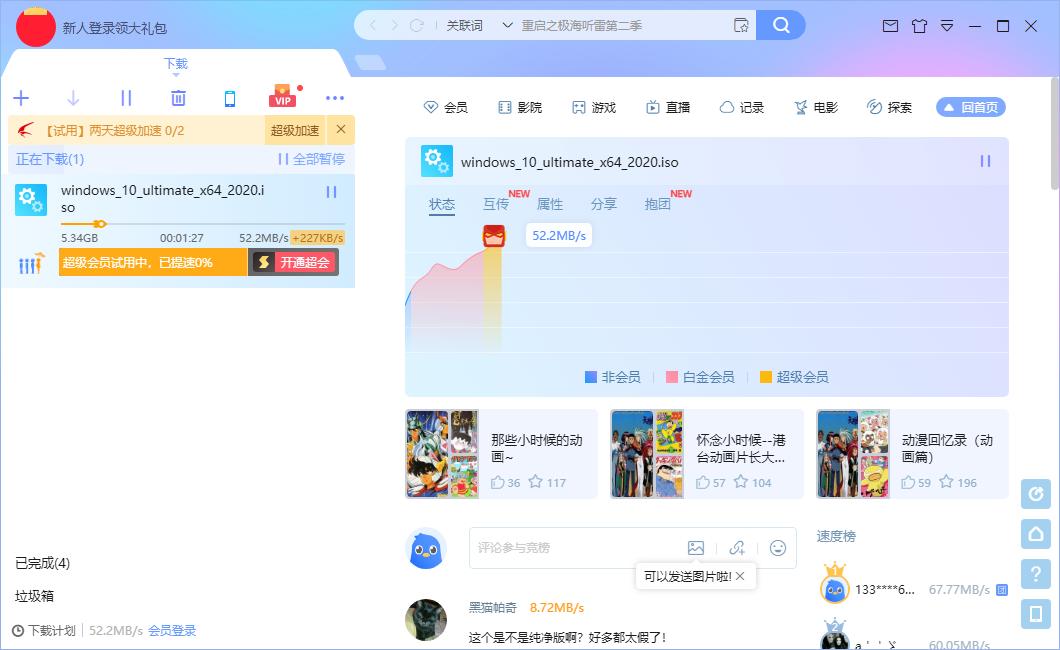Viewport: 1060px width, 650px height.
Task: Open the dropdown arrow in the title bar
Action: pos(946,26)
